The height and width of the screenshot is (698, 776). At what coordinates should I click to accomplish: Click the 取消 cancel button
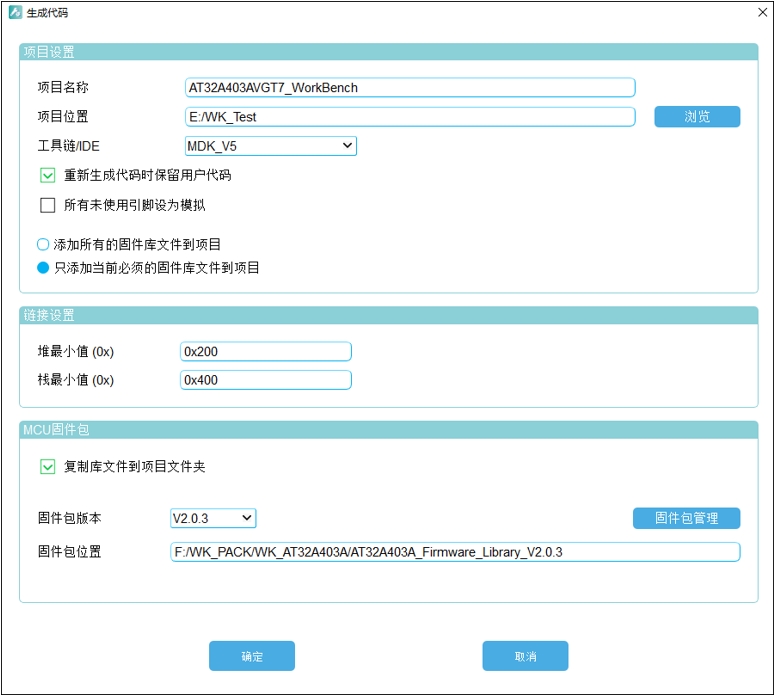525,656
